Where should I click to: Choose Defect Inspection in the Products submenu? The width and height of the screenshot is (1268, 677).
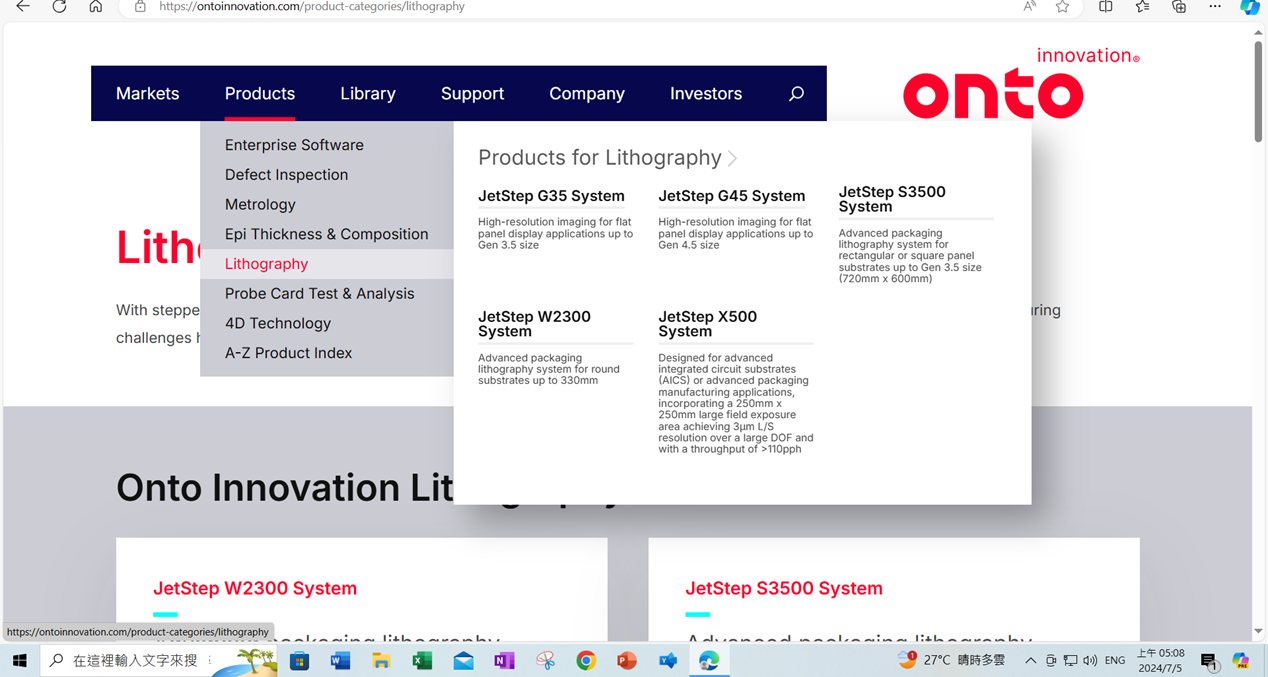286,175
